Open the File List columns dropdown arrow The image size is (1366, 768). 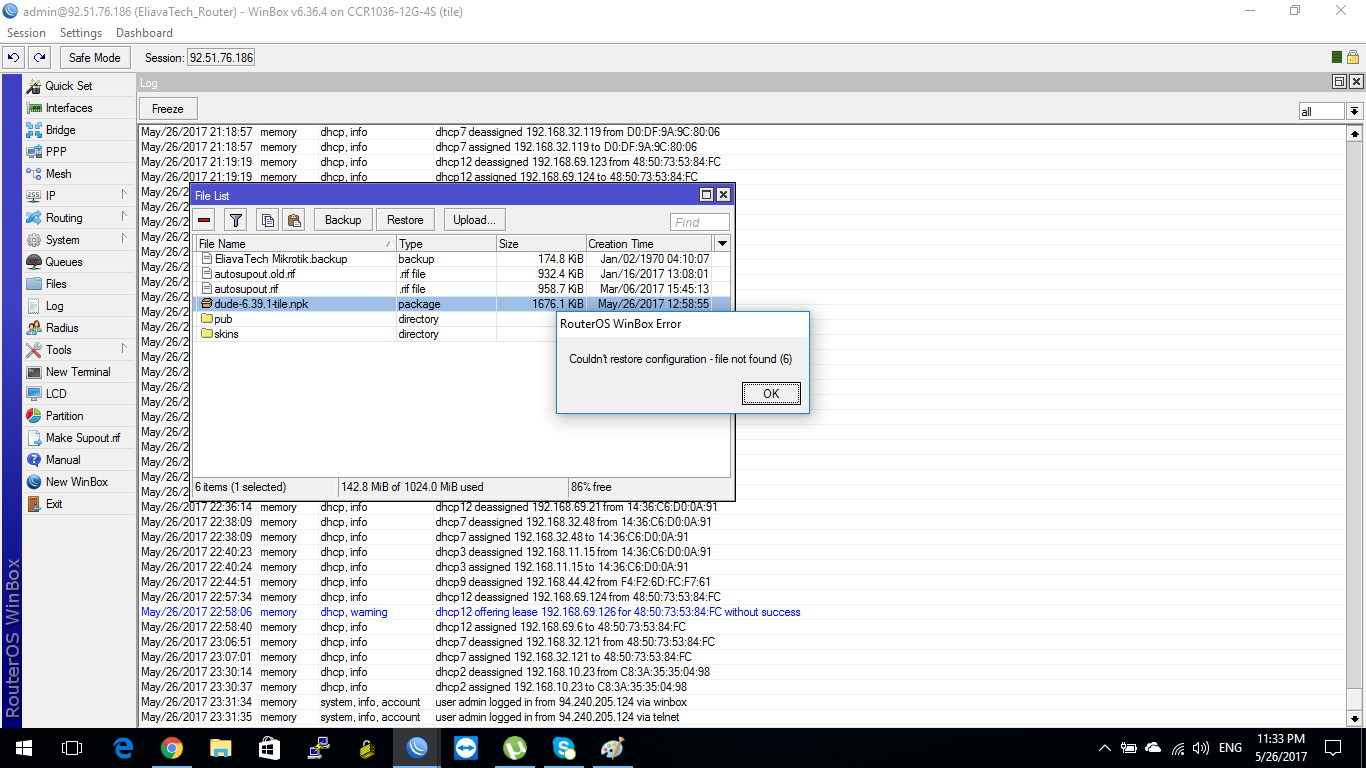(722, 244)
